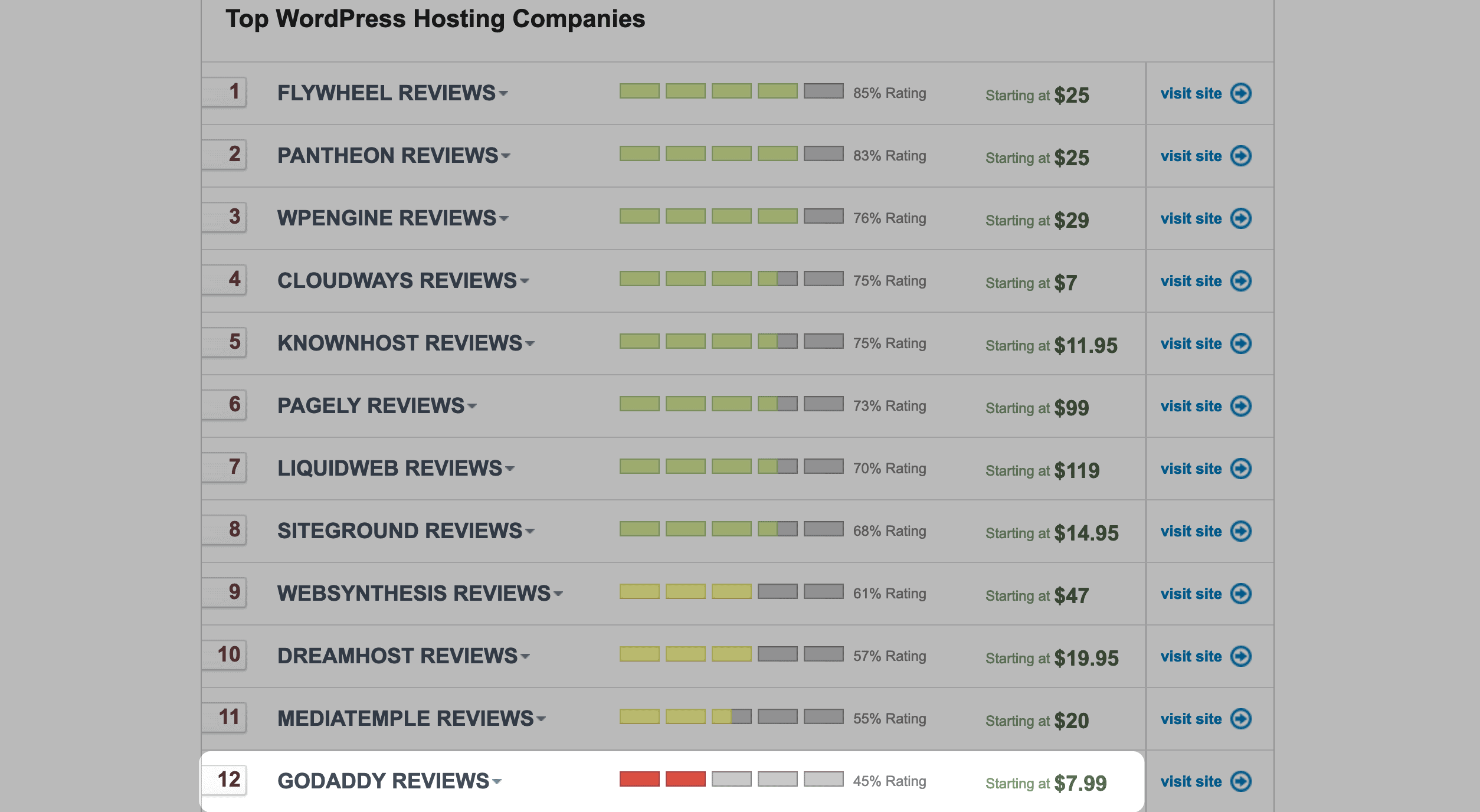Select the "68% Rating" text
The image size is (1480, 812).
(x=889, y=531)
